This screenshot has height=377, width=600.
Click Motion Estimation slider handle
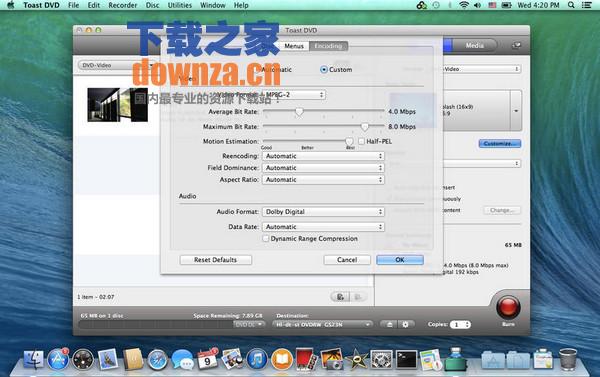tap(349, 142)
